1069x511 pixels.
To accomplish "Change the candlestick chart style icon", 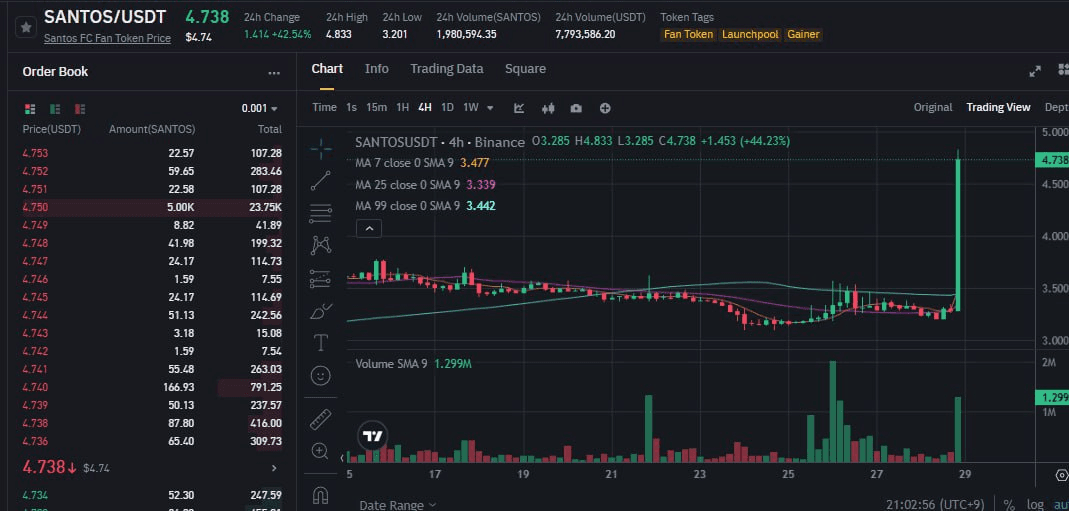I will (547, 108).
